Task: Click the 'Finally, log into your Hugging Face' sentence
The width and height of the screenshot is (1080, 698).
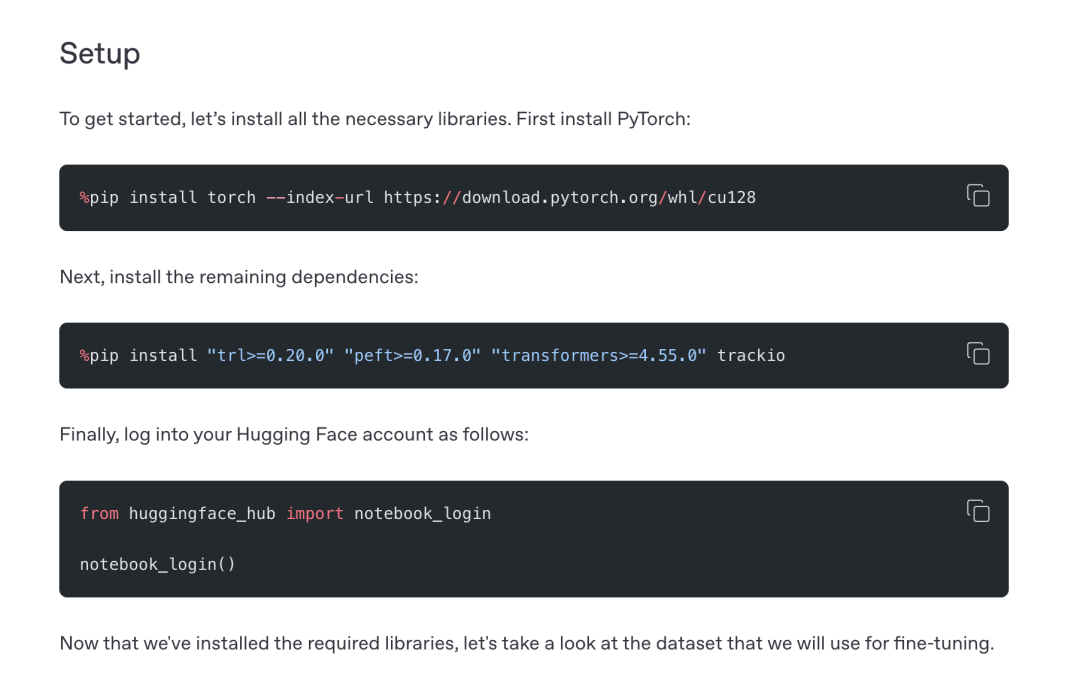Action: [294, 435]
